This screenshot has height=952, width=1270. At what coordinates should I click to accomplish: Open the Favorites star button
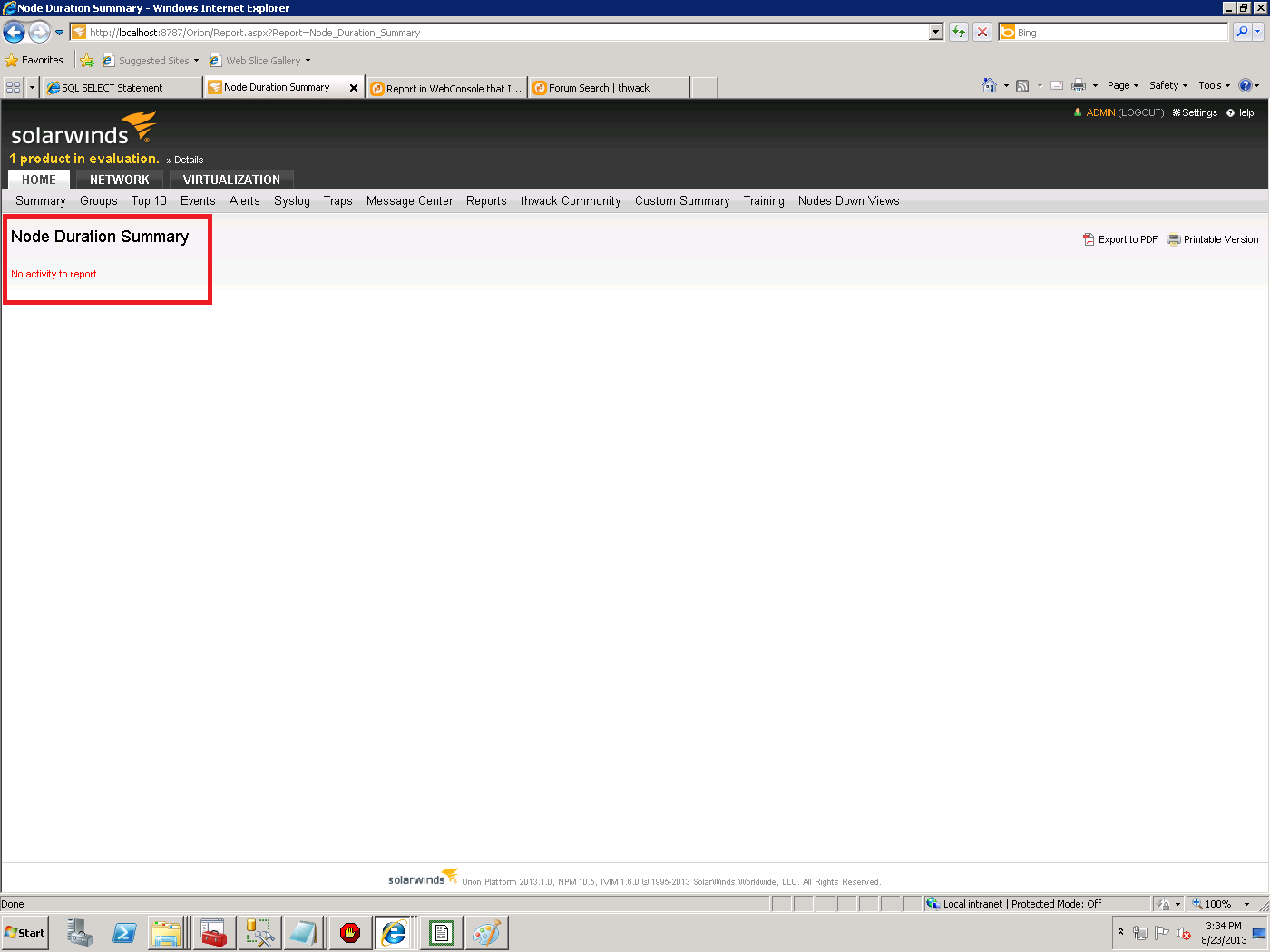point(34,61)
